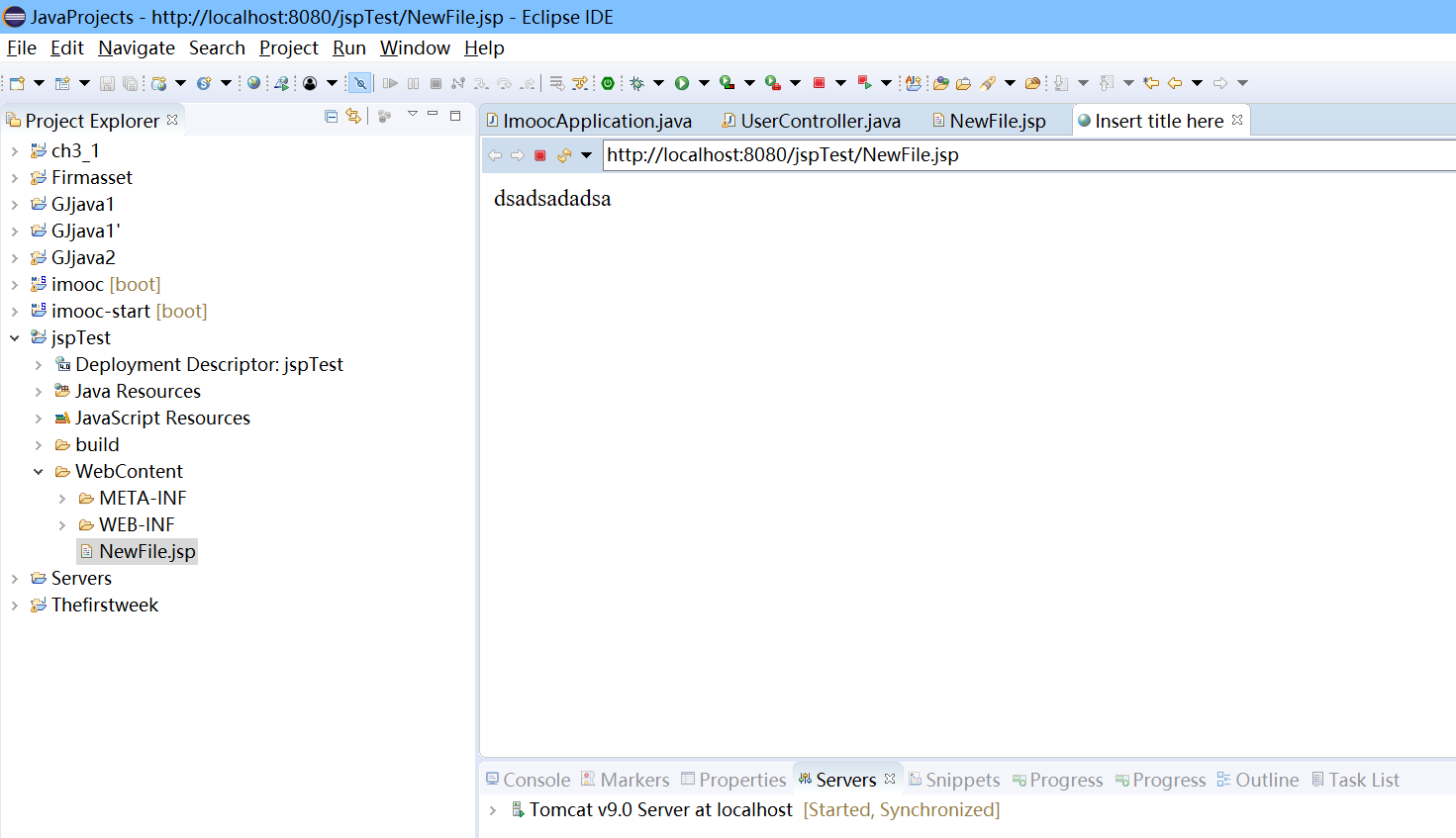Switch to the Properties tab
1456x838 pixels.
coord(733,780)
